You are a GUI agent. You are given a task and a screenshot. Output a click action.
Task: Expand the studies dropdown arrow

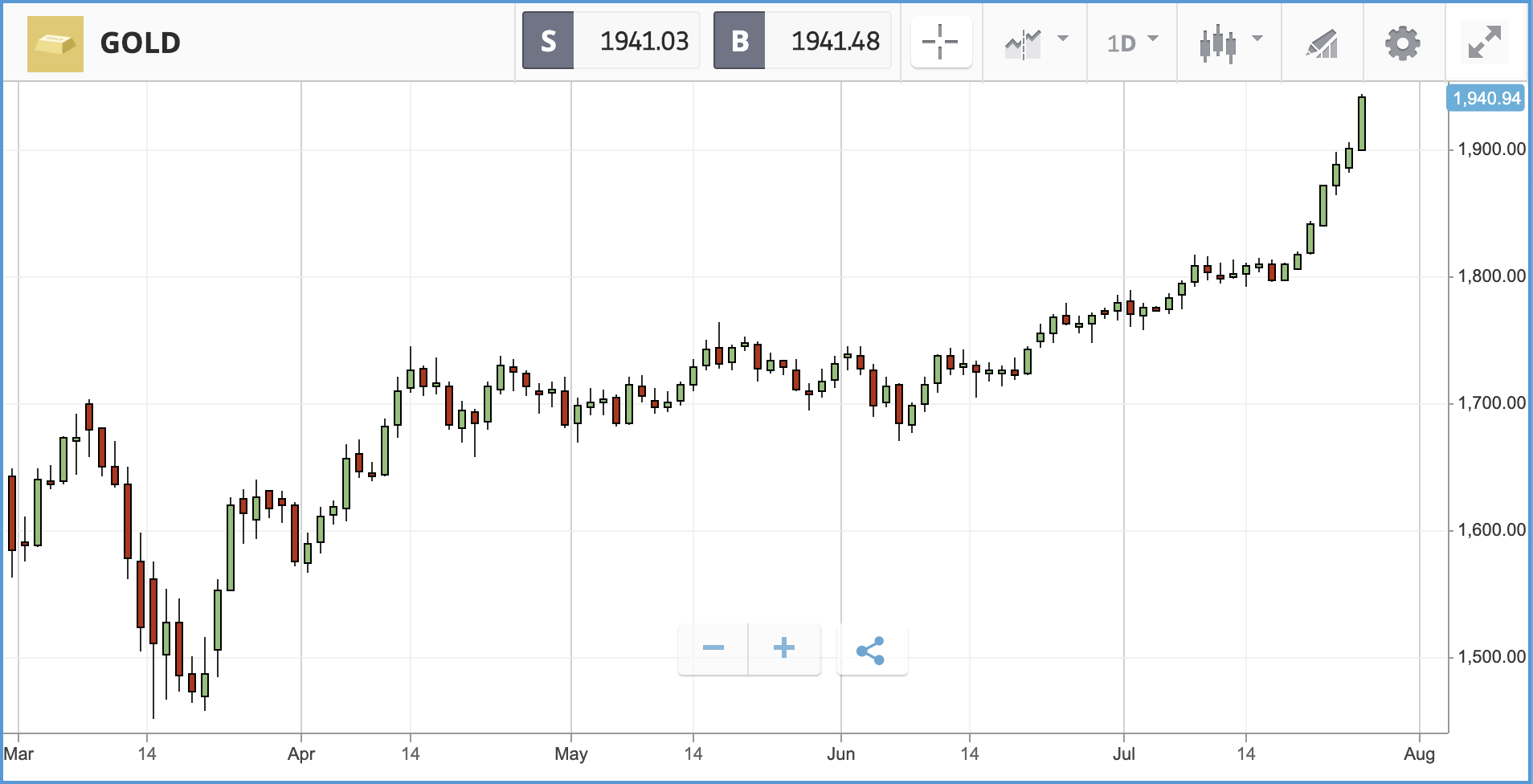(1063, 38)
